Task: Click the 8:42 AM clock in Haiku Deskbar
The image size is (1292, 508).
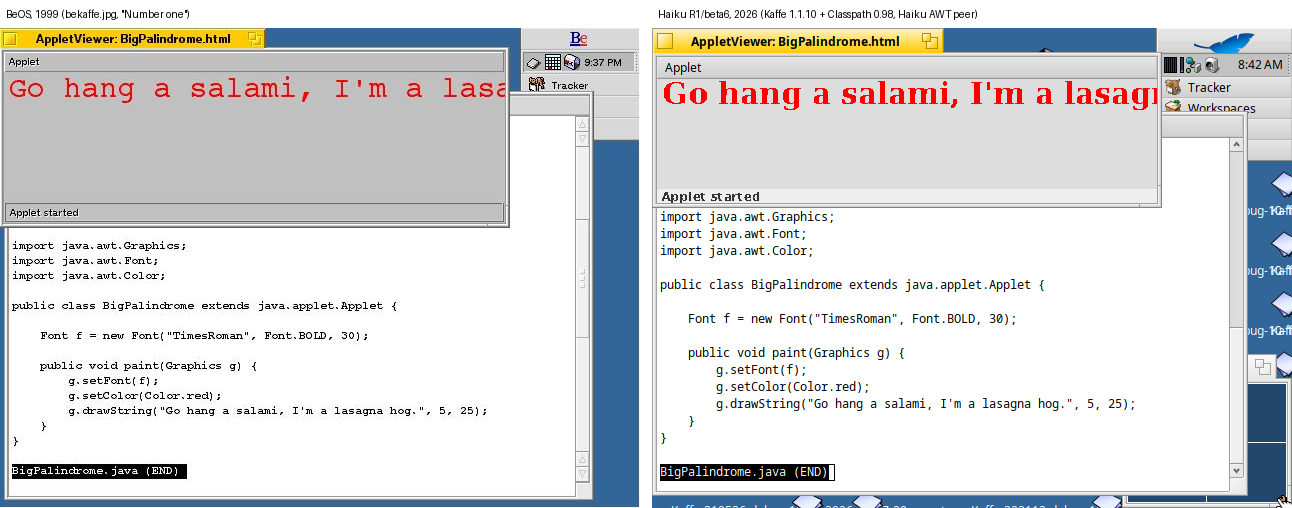Action: [1260, 65]
